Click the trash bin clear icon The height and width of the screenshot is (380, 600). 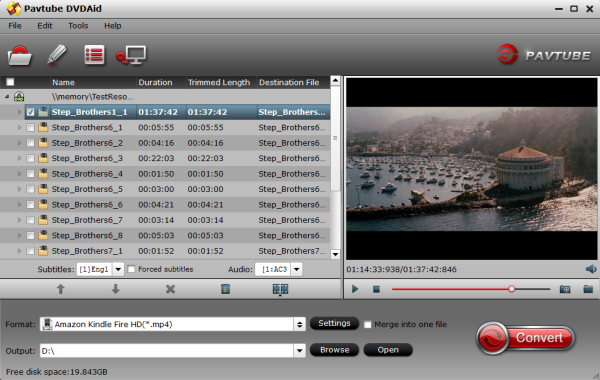[225, 289]
